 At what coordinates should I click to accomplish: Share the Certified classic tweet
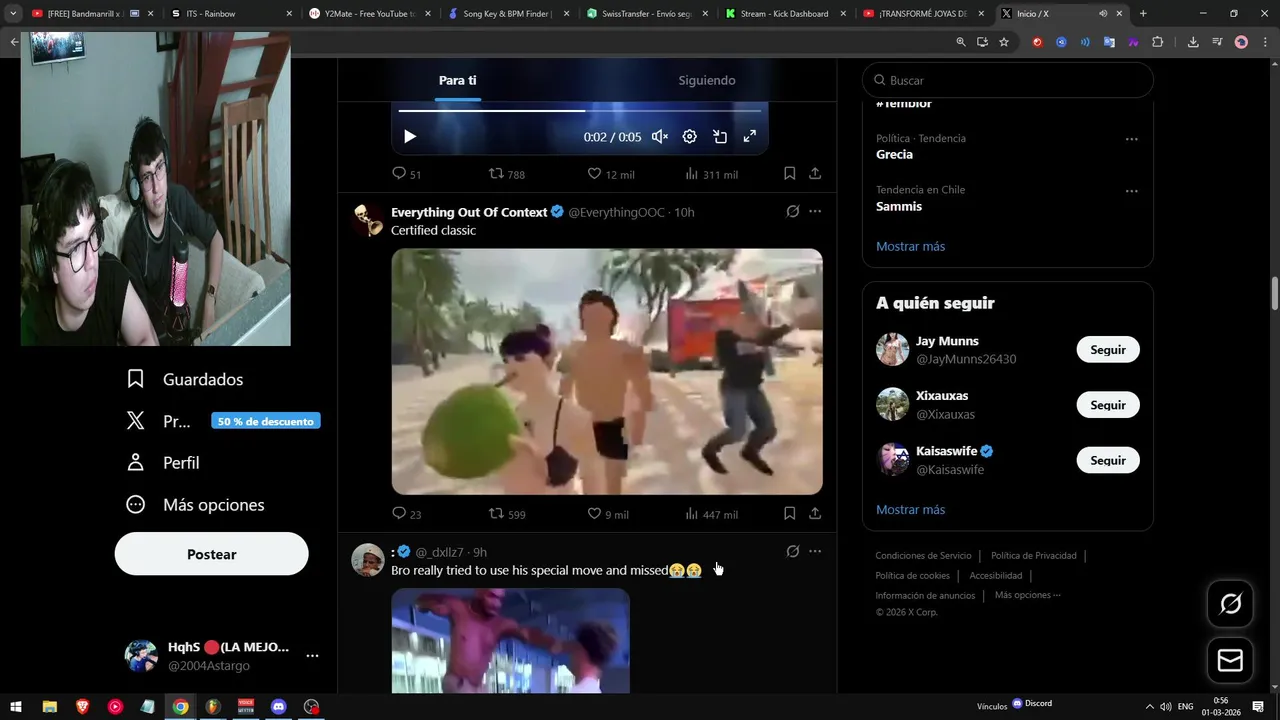tap(815, 514)
